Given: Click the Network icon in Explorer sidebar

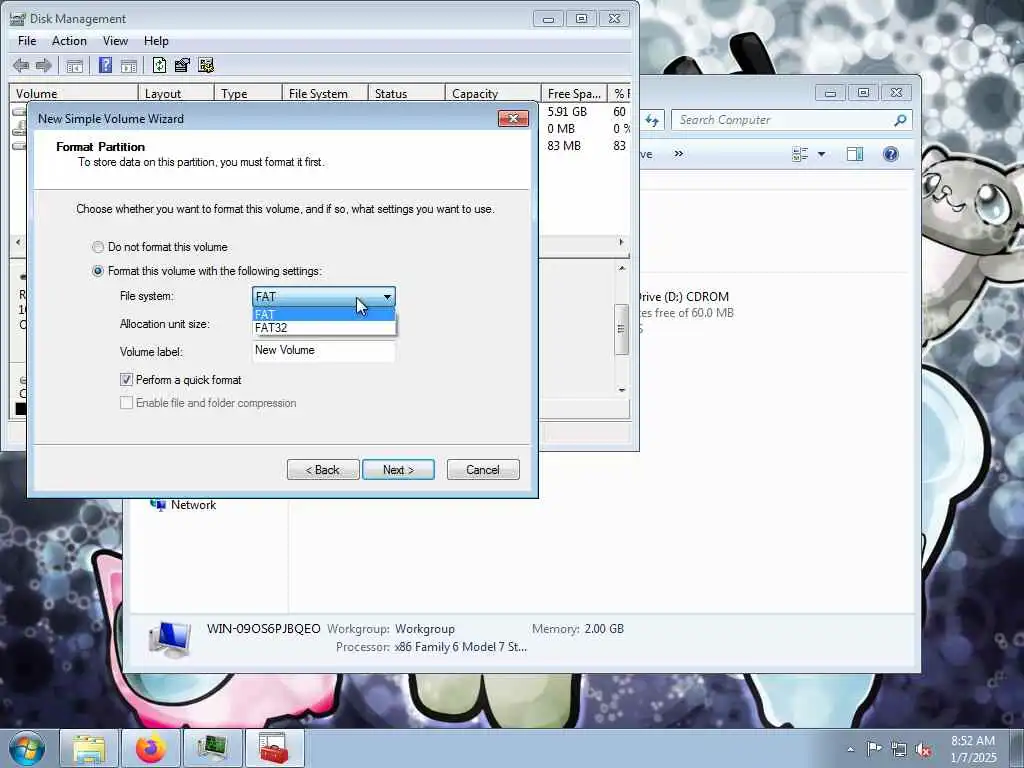Looking at the screenshot, I should [x=157, y=505].
